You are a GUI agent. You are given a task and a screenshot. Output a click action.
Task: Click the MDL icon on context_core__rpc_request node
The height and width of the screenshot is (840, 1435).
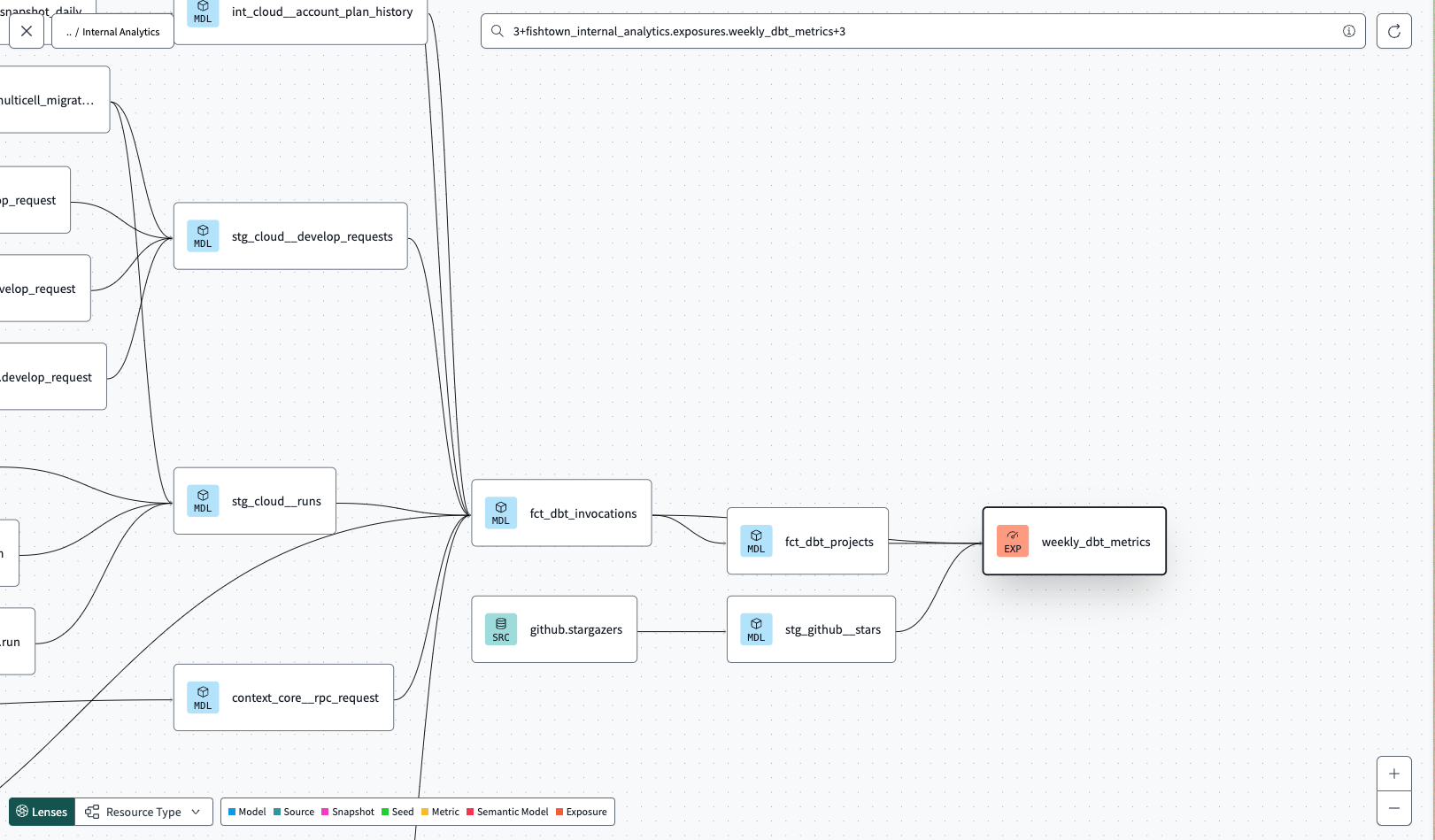(x=203, y=697)
